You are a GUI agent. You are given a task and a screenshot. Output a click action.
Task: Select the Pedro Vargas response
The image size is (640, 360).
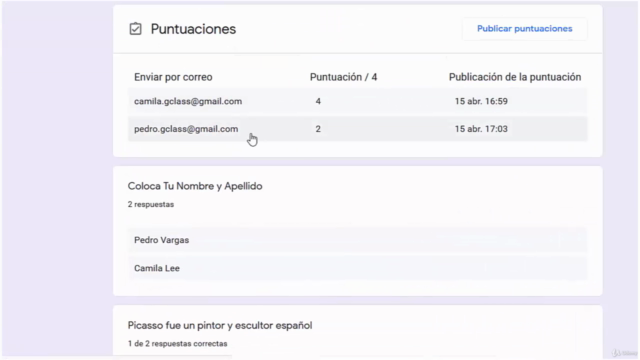point(358,240)
